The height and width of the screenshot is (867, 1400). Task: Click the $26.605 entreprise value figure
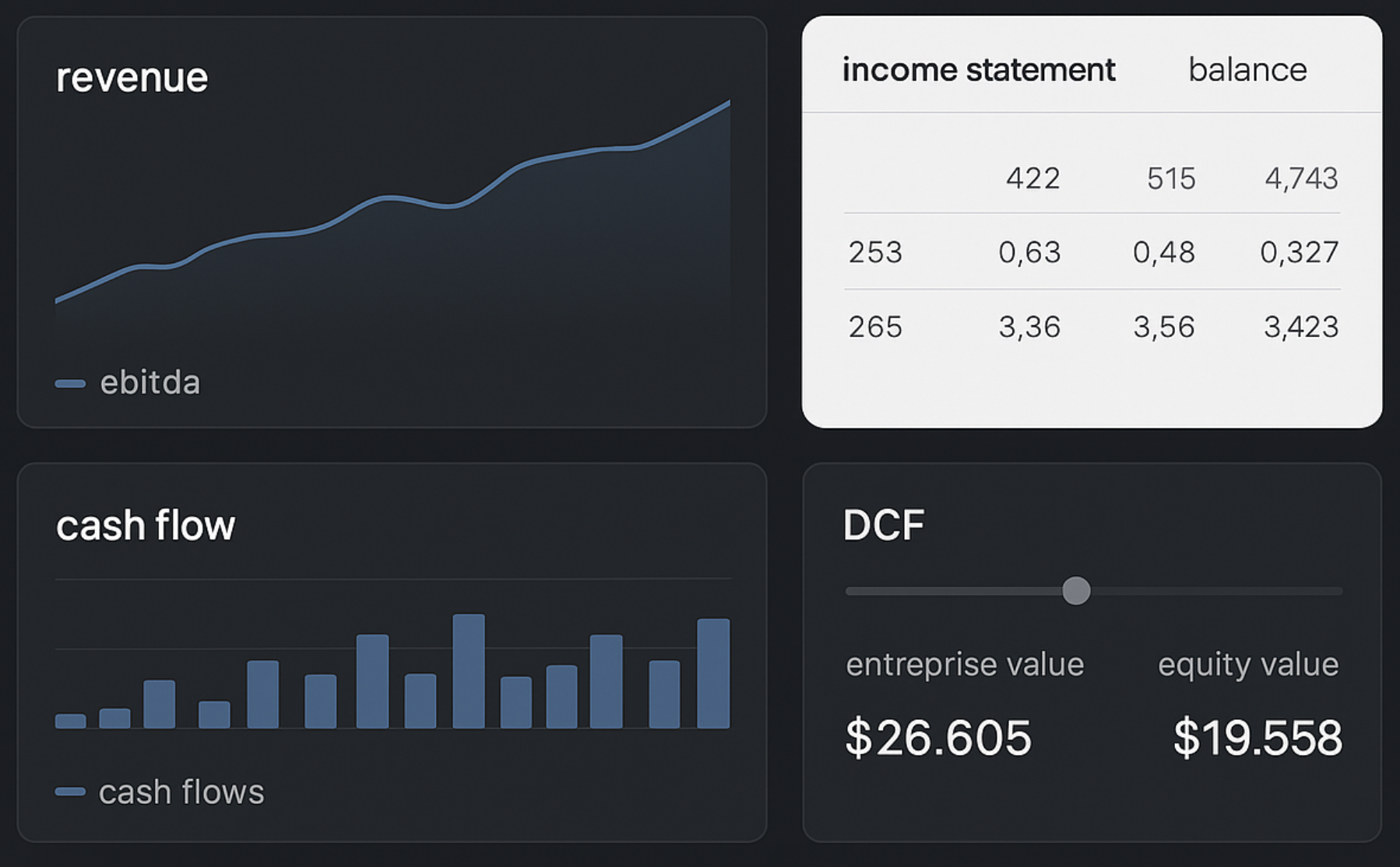[x=937, y=737]
